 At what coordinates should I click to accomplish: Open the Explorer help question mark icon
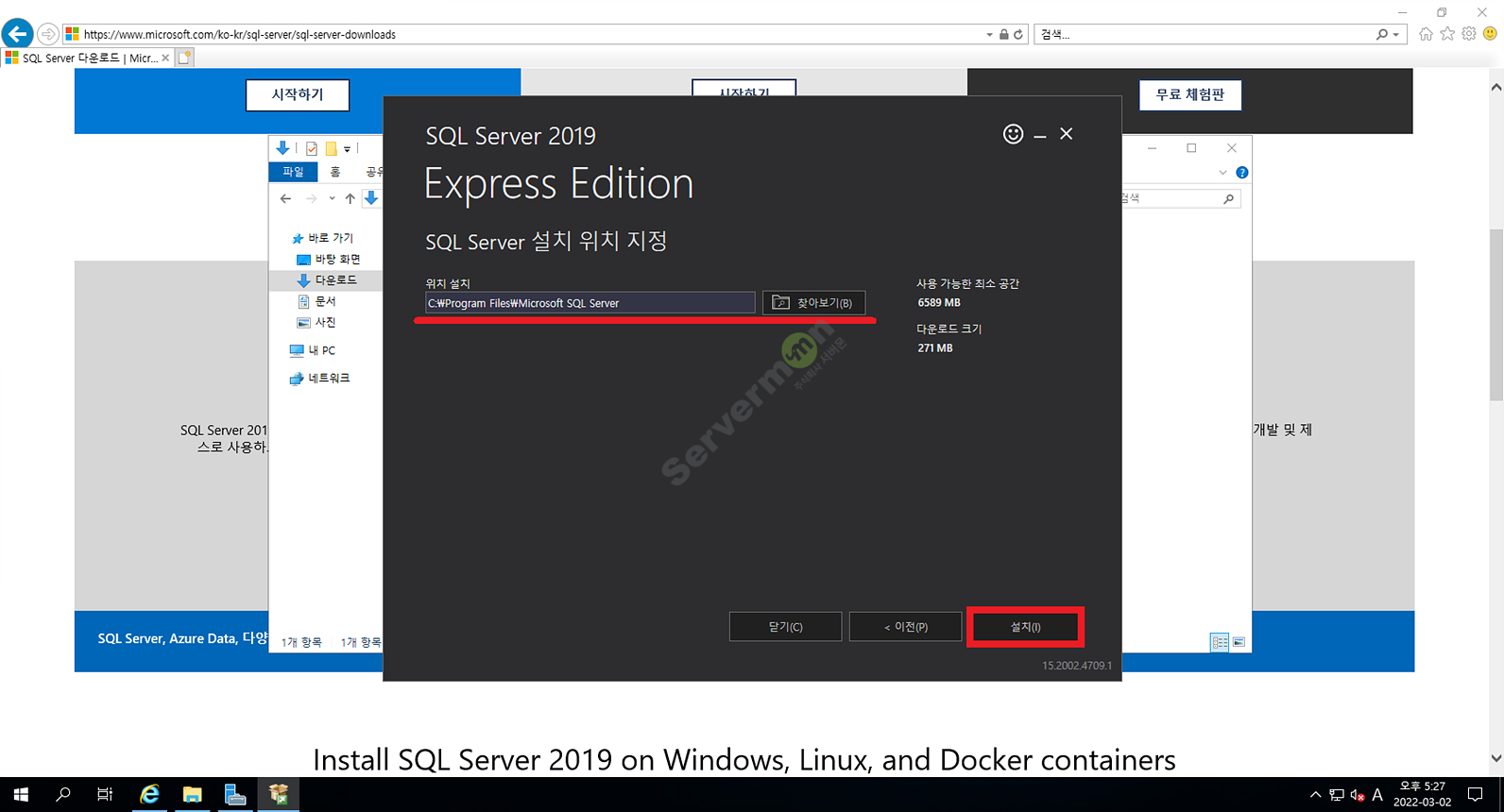pyautogui.click(x=1241, y=173)
